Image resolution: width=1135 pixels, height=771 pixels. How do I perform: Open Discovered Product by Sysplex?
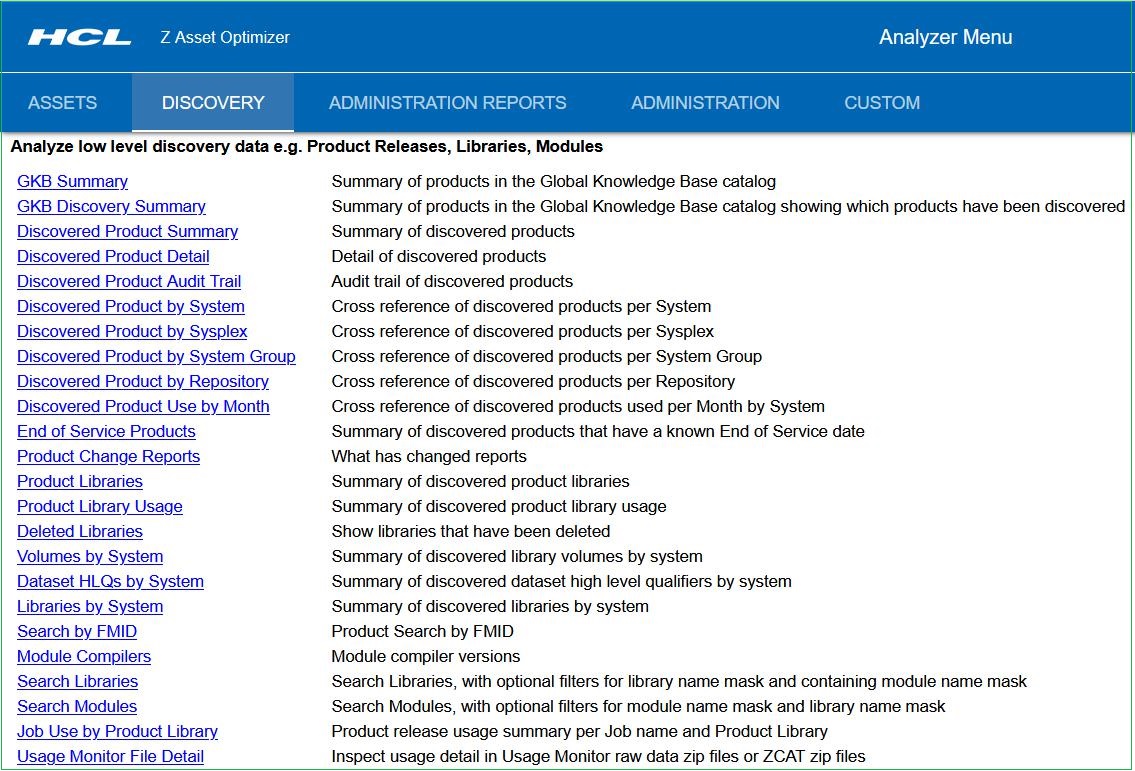(132, 331)
